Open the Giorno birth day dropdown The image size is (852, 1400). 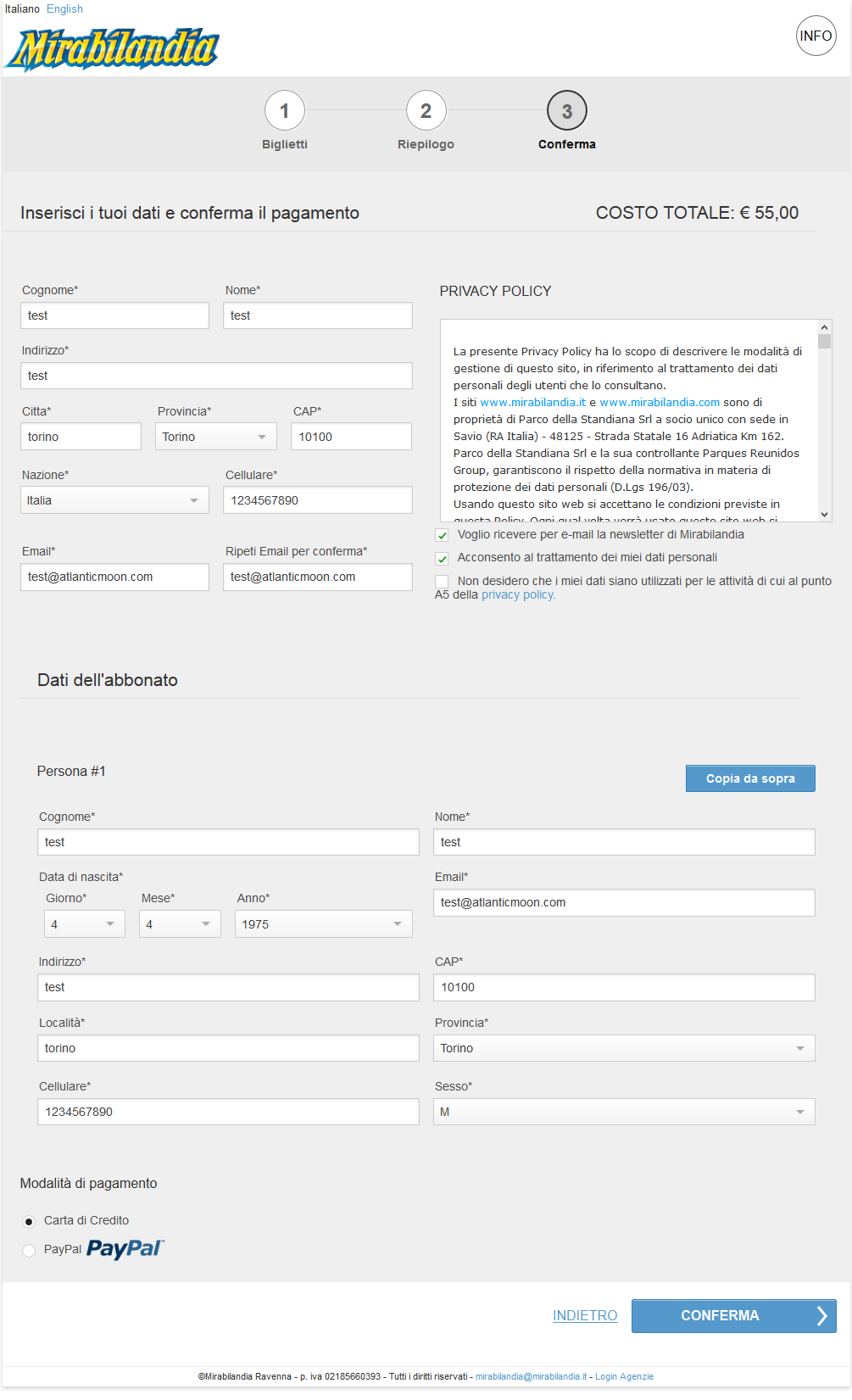[85, 924]
